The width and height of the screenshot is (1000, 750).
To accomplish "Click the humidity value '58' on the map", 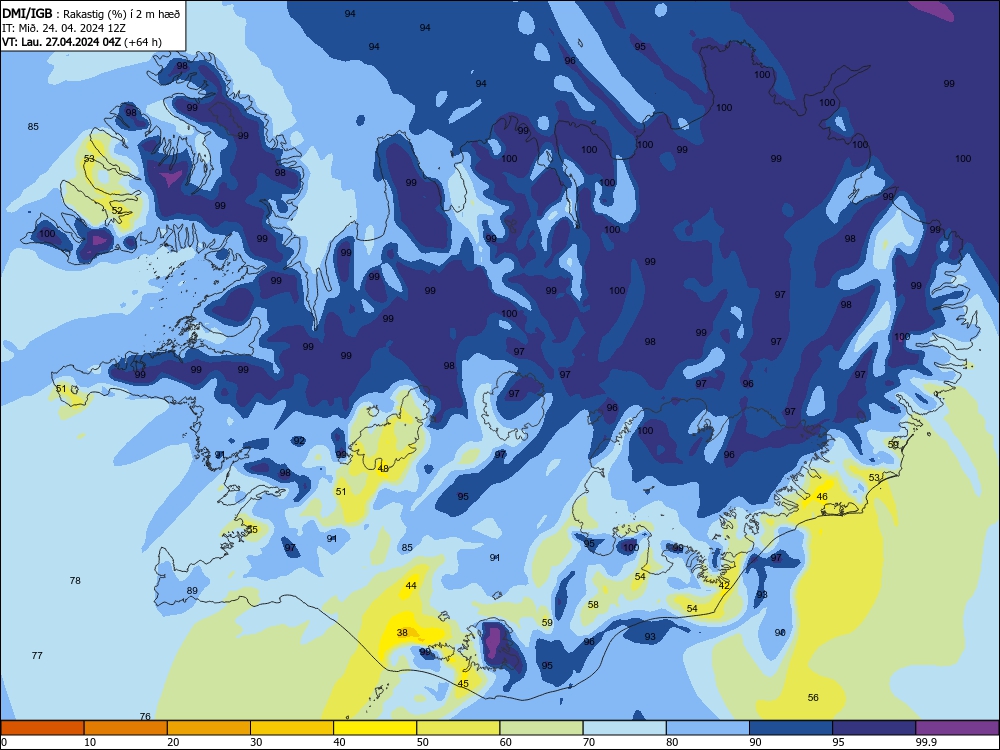I will coord(593,605).
